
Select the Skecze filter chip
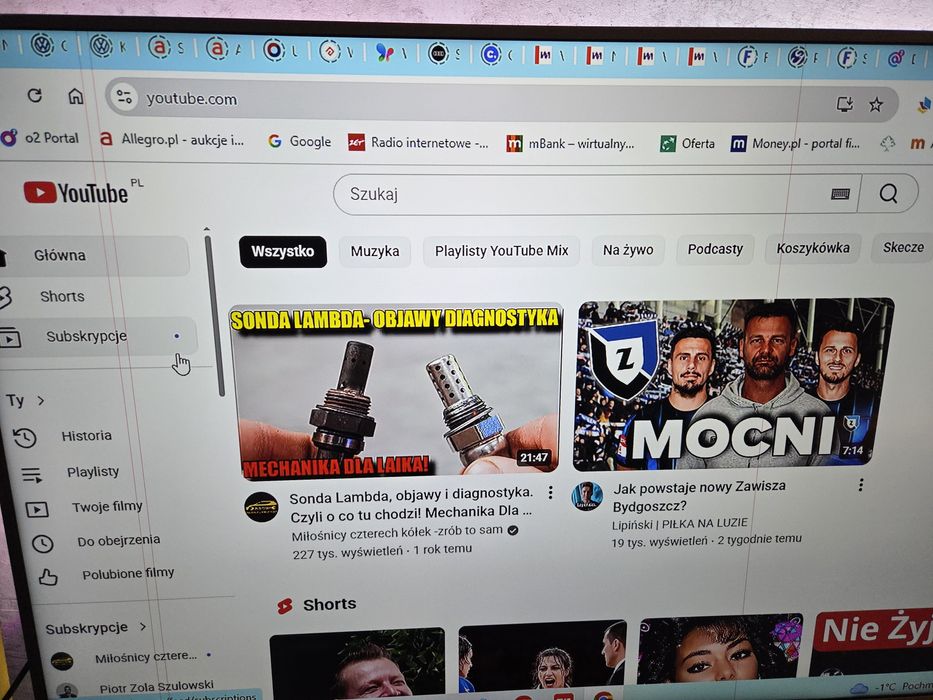(x=903, y=247)
